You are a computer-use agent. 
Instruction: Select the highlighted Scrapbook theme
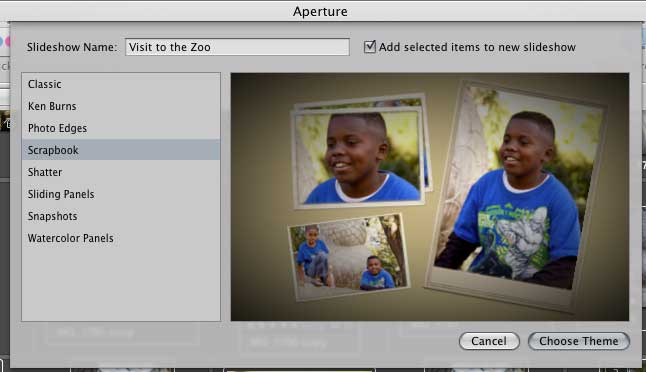121,150
